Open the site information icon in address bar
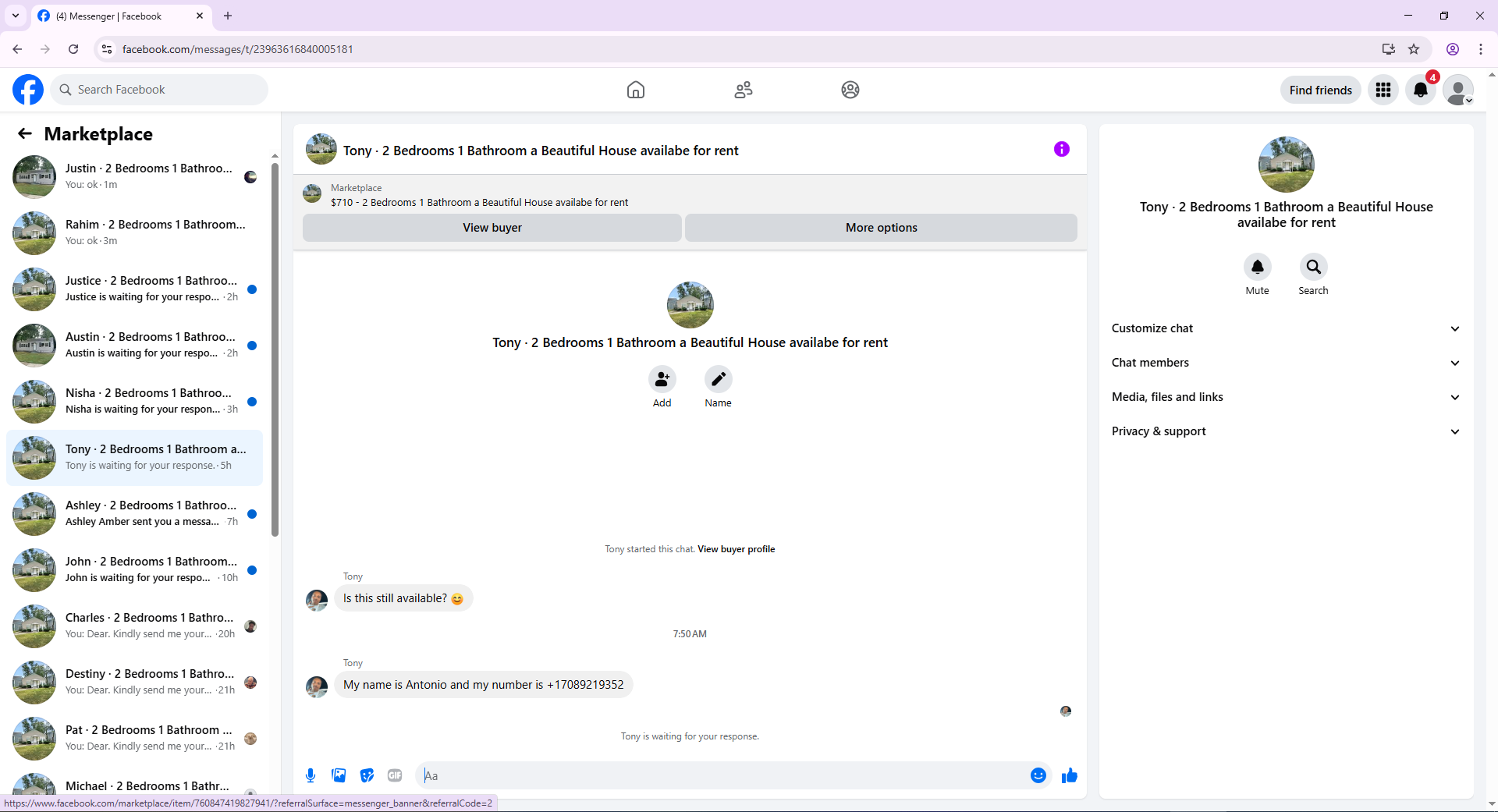Image resolution: width=1498 pixels, height=812 pixels. coord(107,49)
